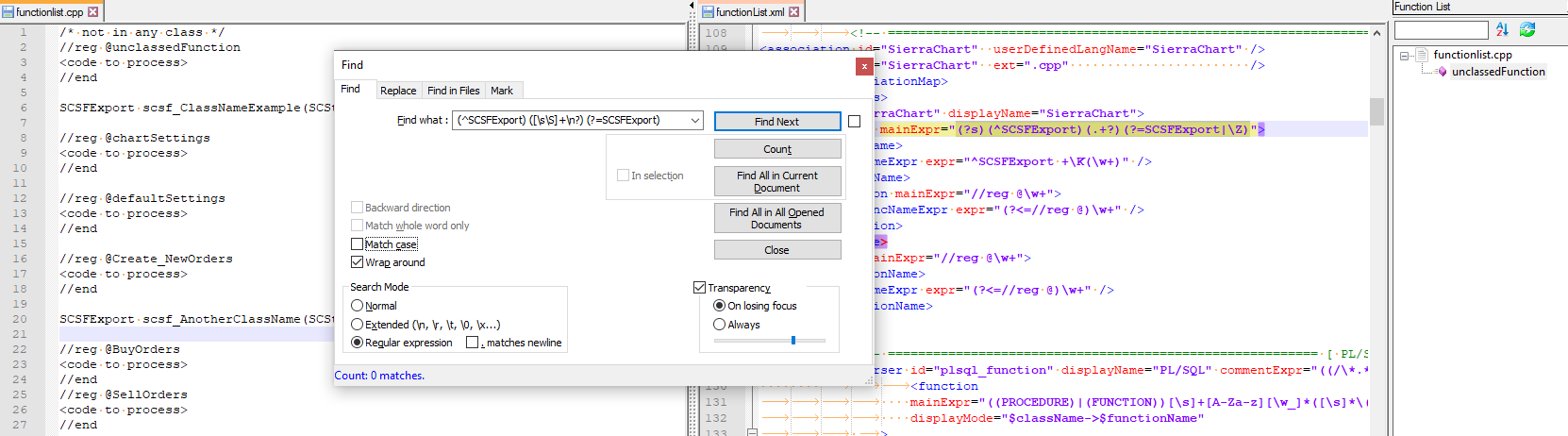Click the fold marker on the last XML line
Screen dimensions: 1568x436
click(752, 432)
